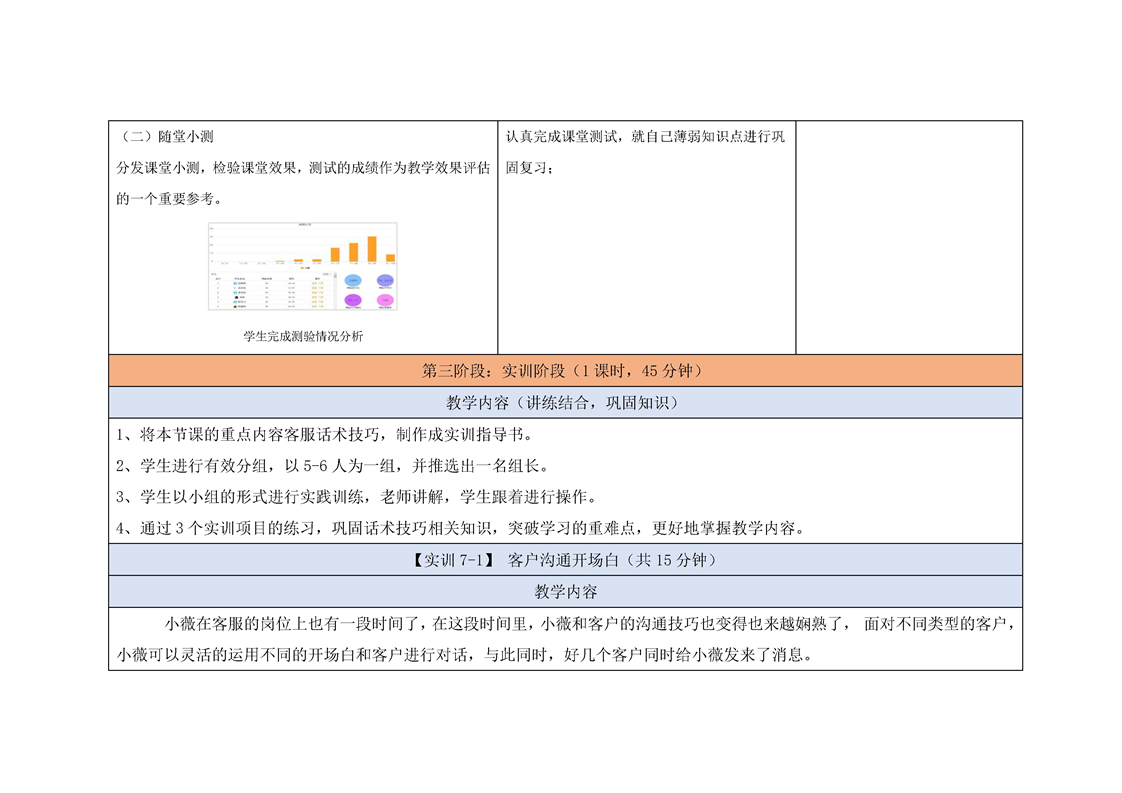
Task: Click the pink circle in the chart image
Action: (x=384, y=300)
